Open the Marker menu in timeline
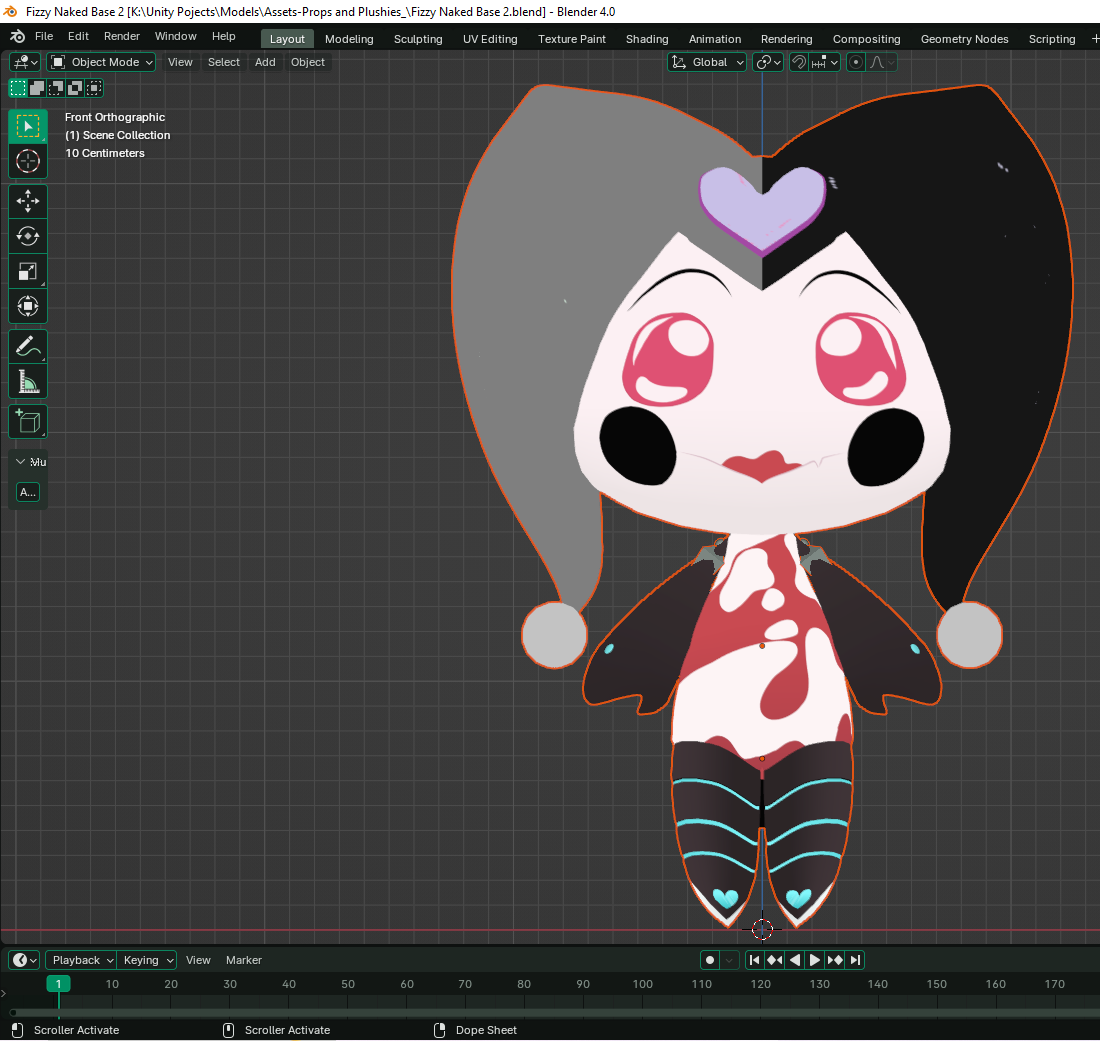This screenshot has height=1041, width=1100. coord(244,960)
